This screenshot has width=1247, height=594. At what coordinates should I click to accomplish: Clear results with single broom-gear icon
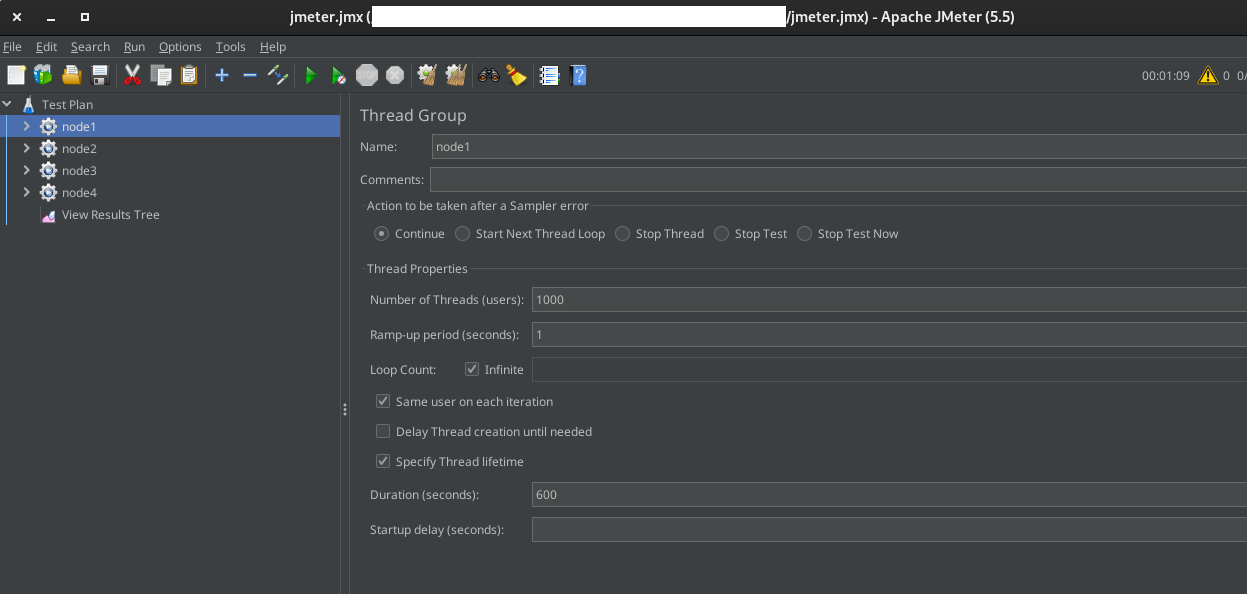pos(427,75)
